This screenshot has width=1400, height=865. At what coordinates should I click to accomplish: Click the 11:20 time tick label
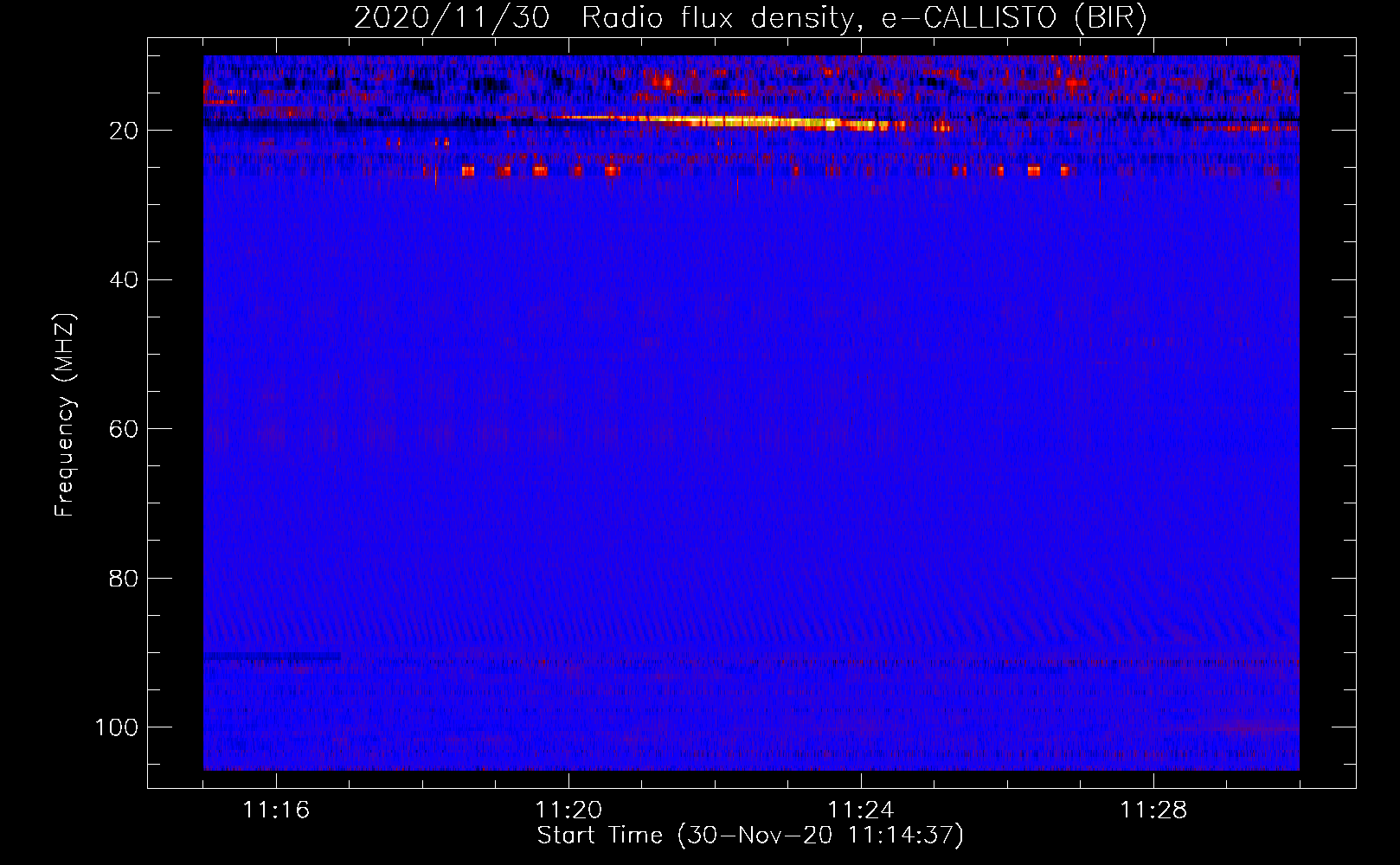pyautogui.click(x=568, y=811)
